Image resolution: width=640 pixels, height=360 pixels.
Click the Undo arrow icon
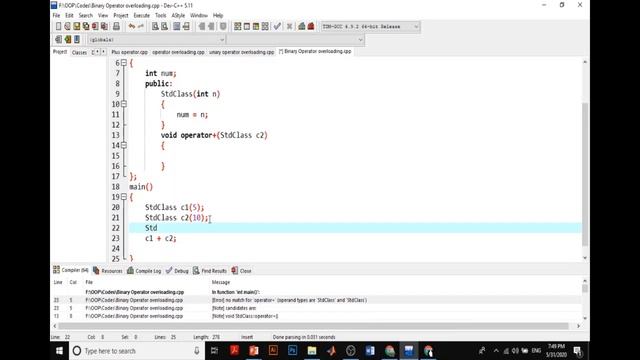pyautogui.click(x=131, y=27)
